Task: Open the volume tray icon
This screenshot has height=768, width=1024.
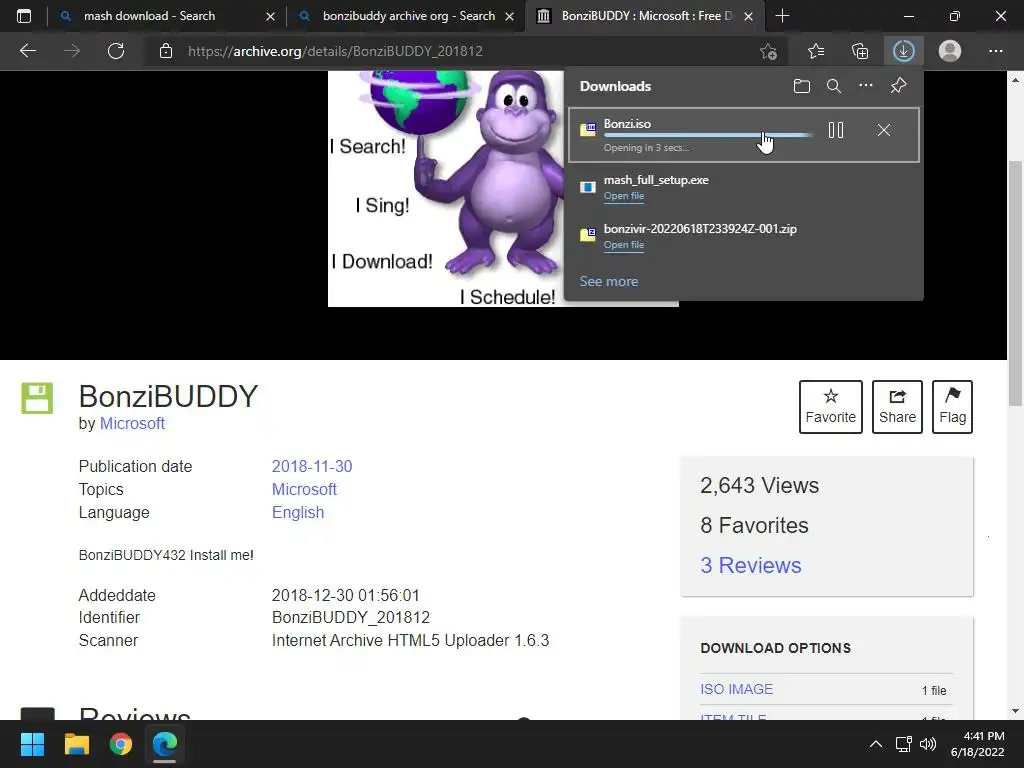Action: [927, 744]
